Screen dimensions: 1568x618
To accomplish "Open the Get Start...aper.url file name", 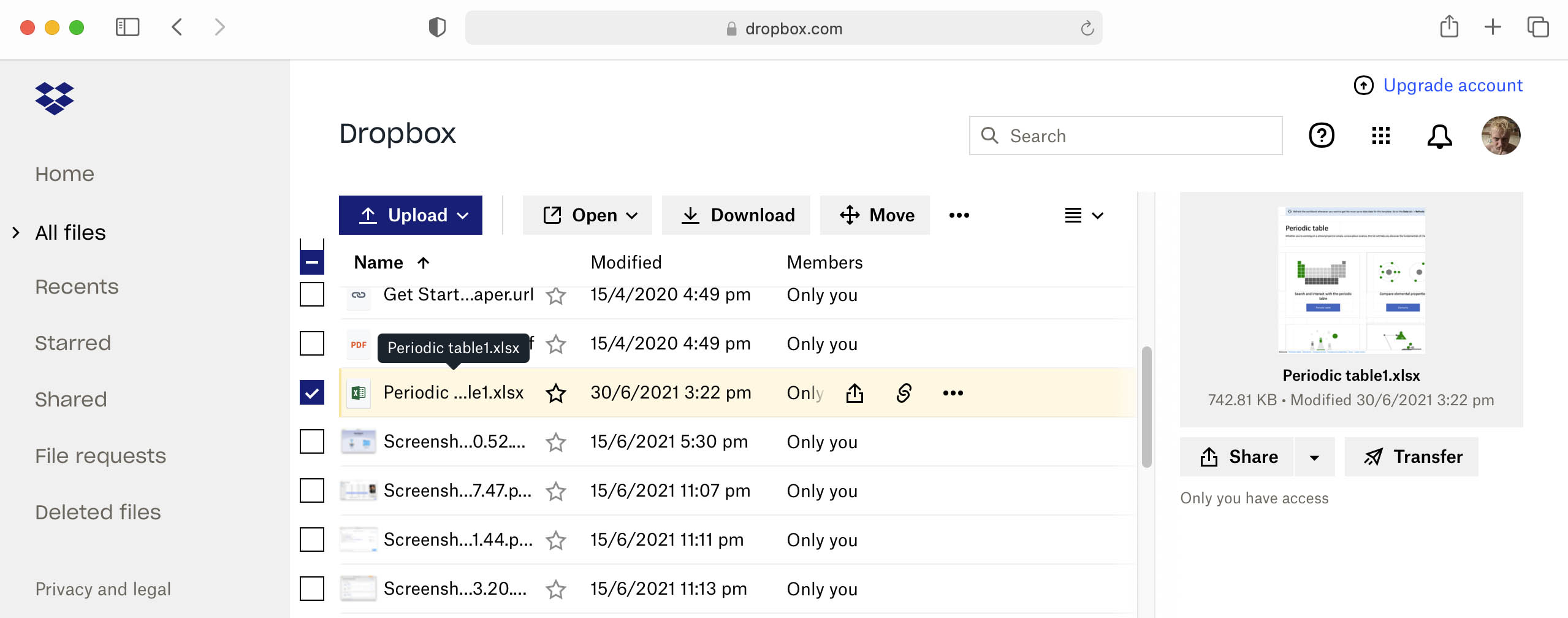I will click(459, 295).
